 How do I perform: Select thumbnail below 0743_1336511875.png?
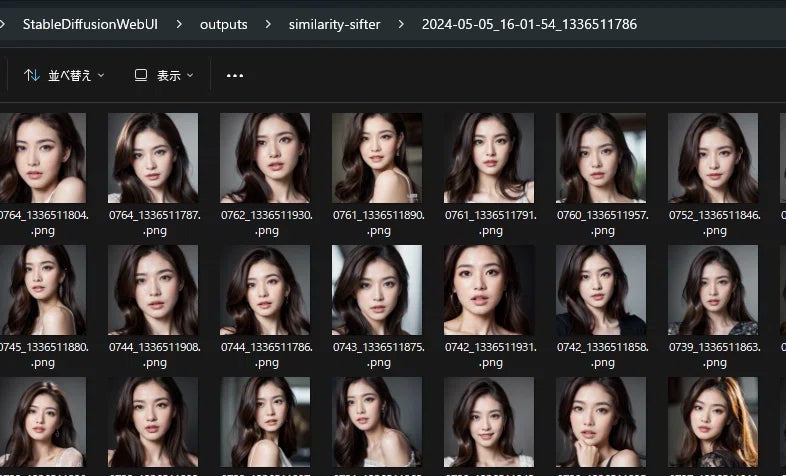pyautogui.click(x=377, y=422)
